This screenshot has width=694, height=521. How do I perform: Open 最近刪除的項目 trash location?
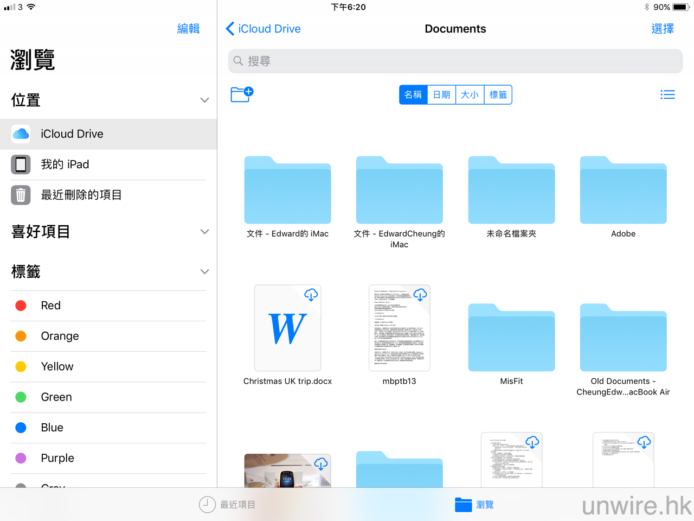(81, 195)
